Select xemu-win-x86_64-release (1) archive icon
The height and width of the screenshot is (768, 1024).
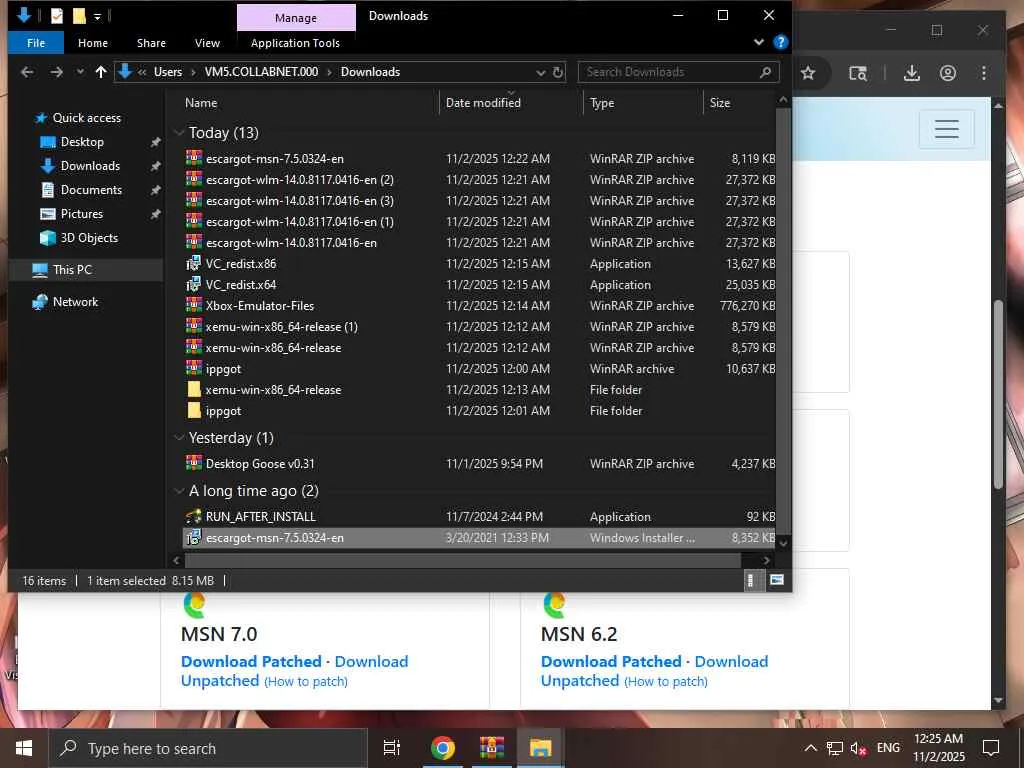(x=194, y=326)
